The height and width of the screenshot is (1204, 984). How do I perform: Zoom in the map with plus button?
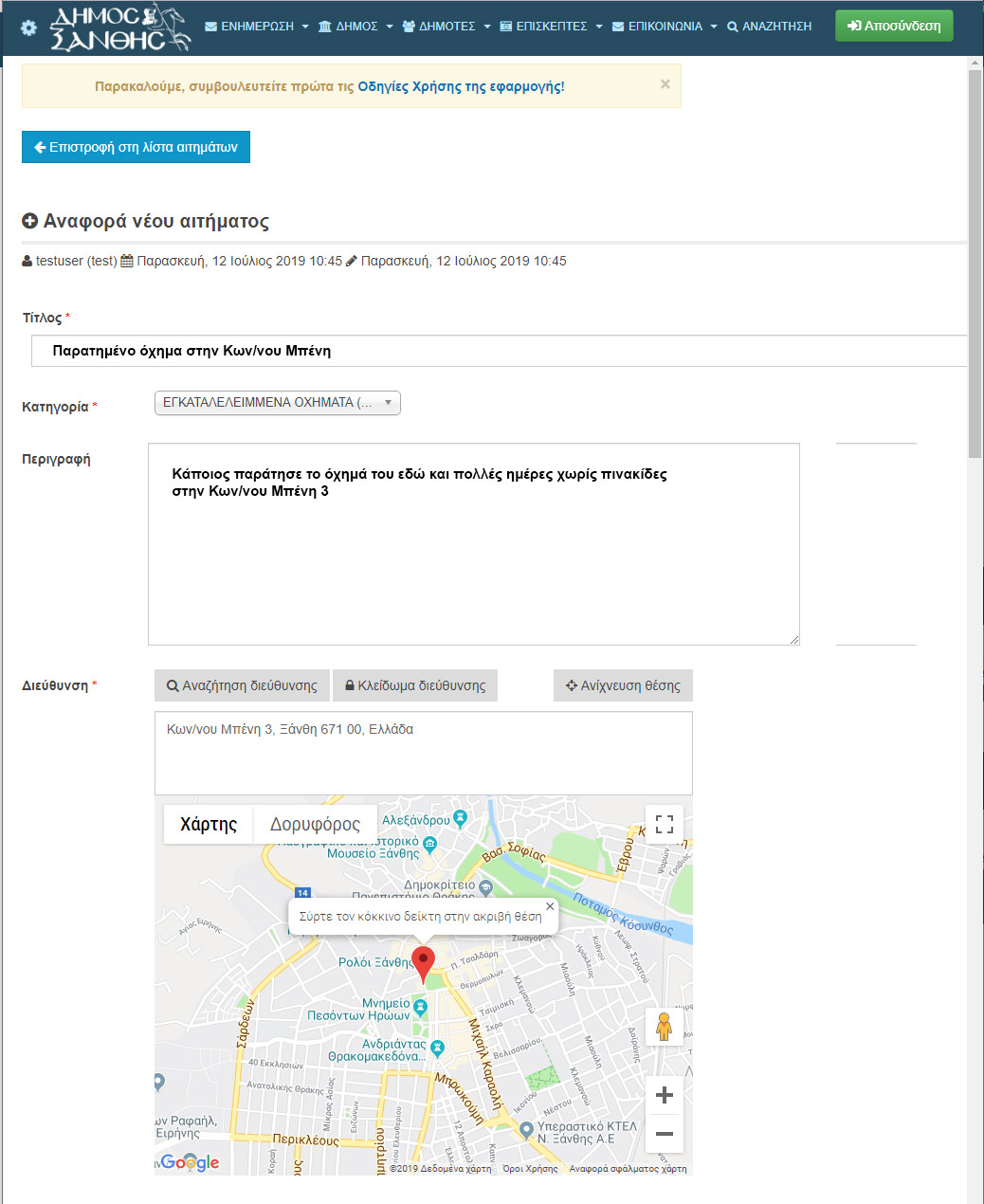point(665,1095)
